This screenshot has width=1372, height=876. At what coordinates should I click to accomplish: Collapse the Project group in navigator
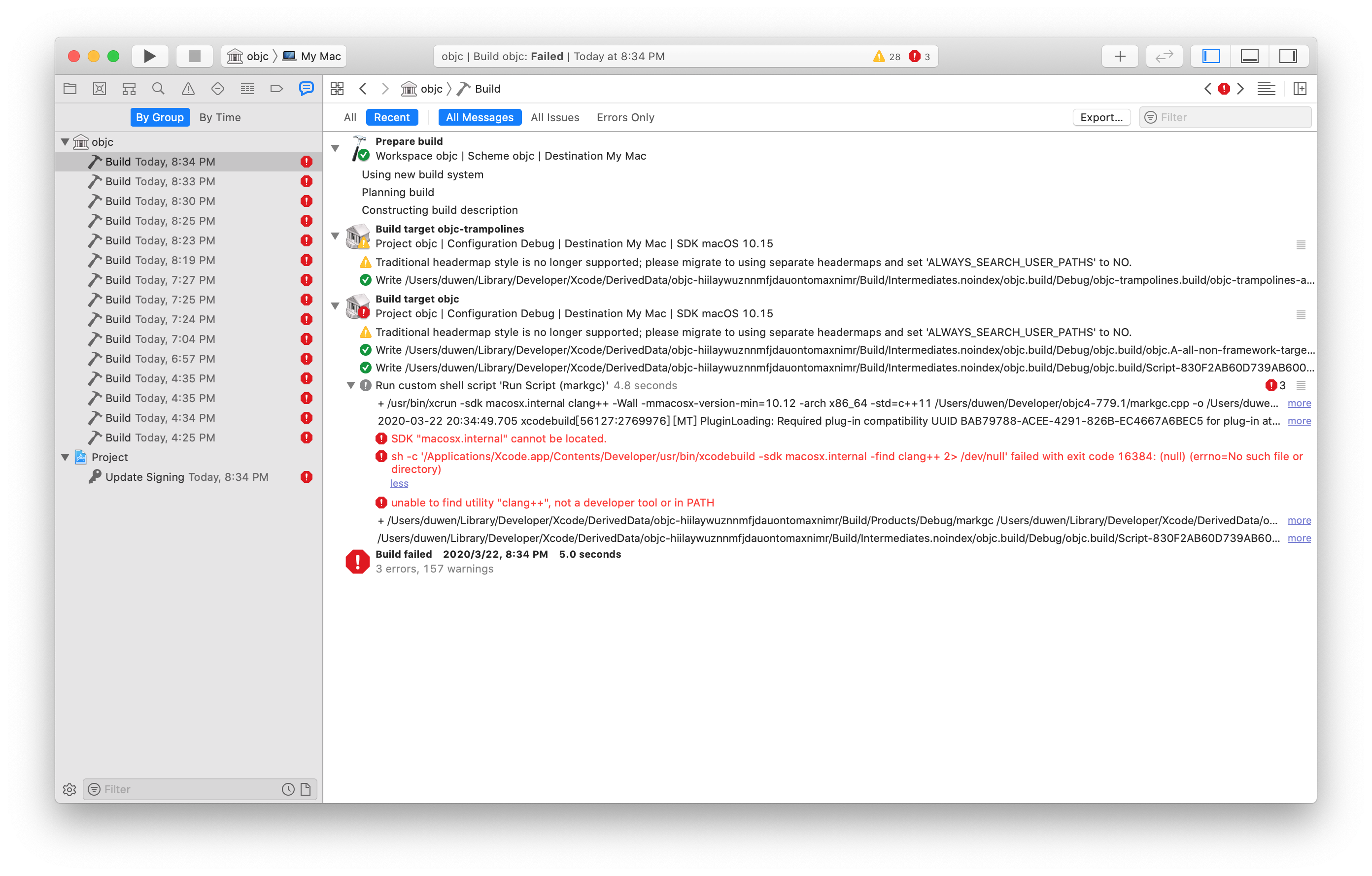(x=65, y=457)
